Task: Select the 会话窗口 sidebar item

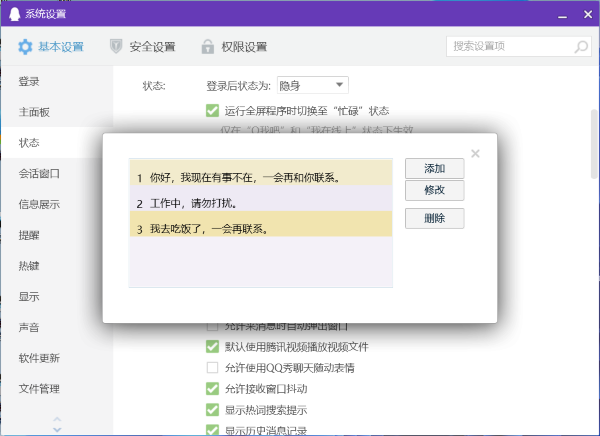Action: click(x=40, y=173)
